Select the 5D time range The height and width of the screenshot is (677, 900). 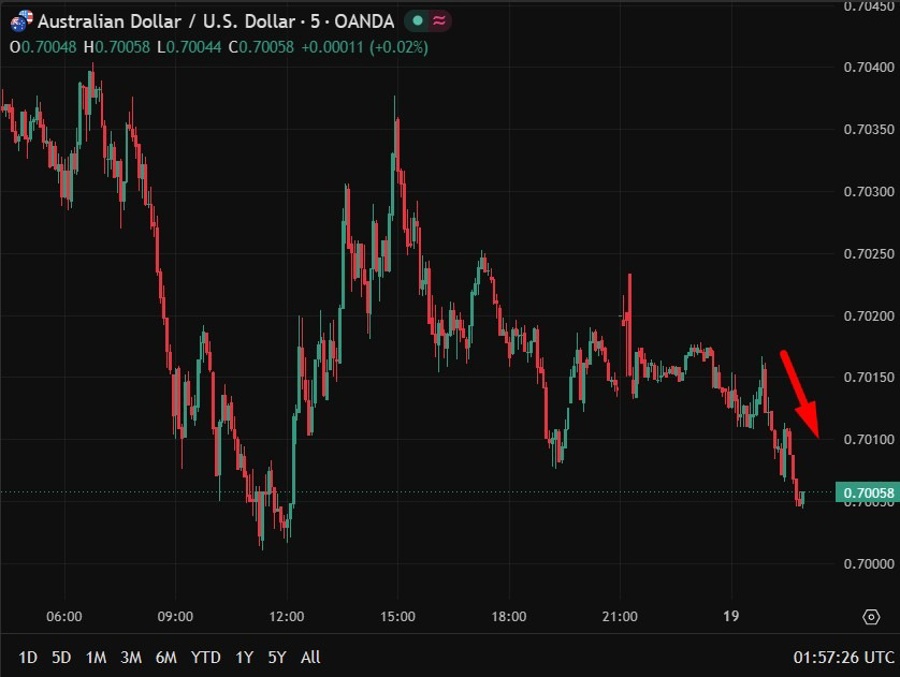point(61,657)
